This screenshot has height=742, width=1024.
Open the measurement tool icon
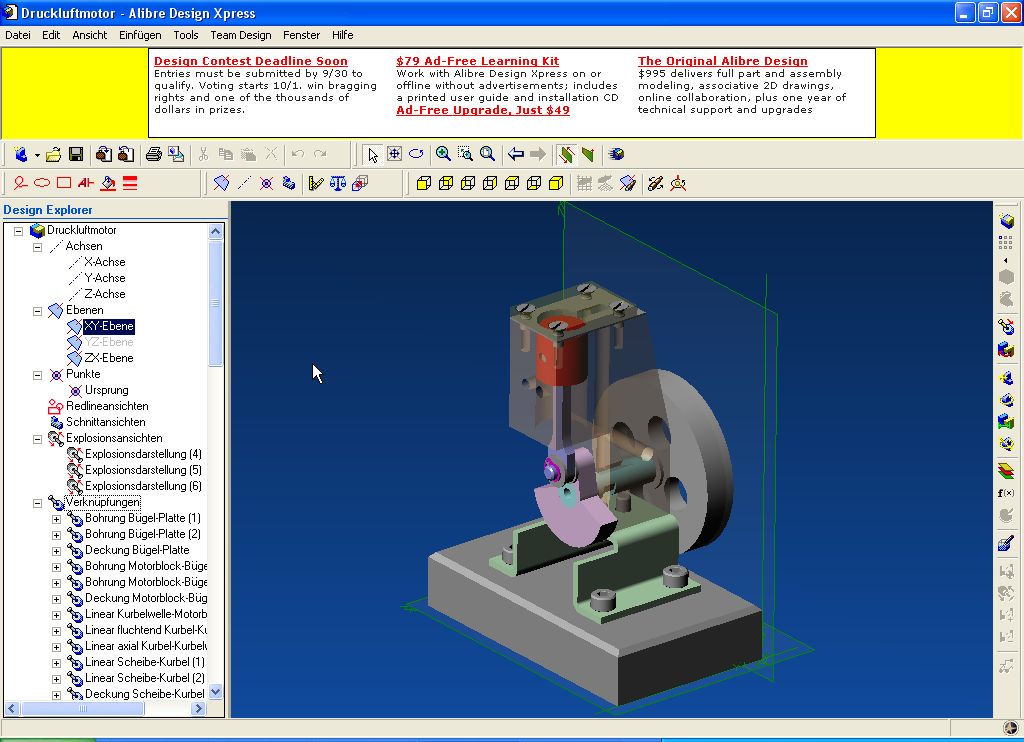(316, 184)
